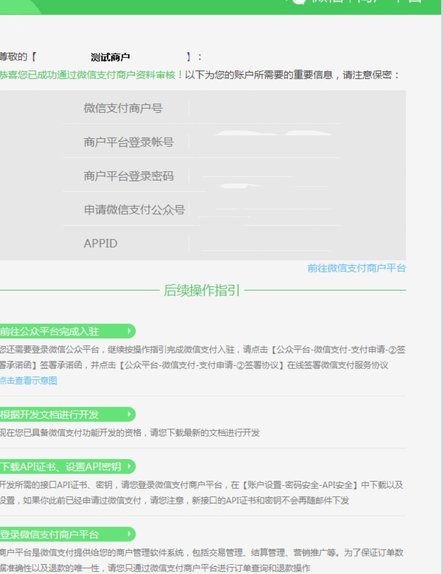Click the 根据开发文档进行开发 green button
The height and width of the screenshot is (574, 444).
tap(67, 414)
